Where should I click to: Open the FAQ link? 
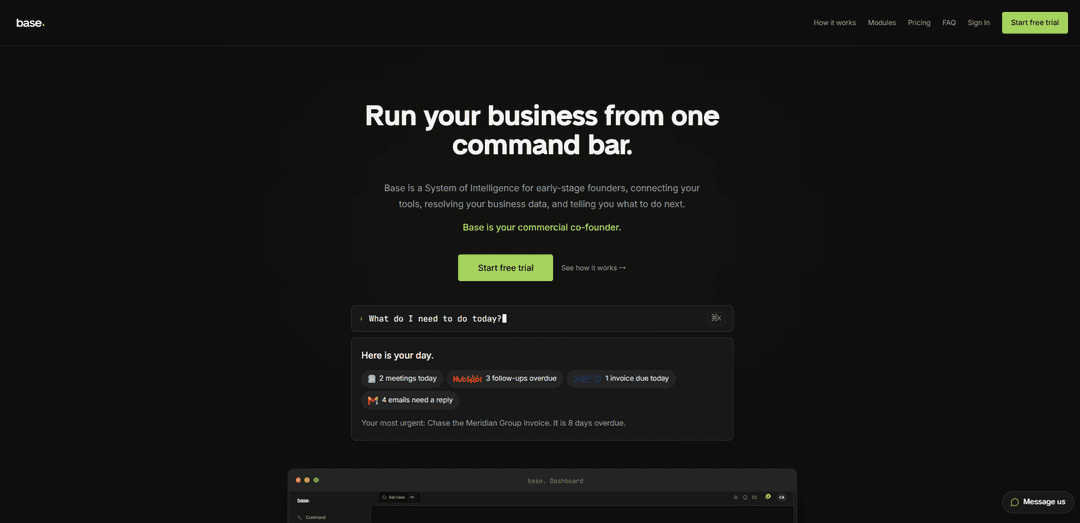948,23
